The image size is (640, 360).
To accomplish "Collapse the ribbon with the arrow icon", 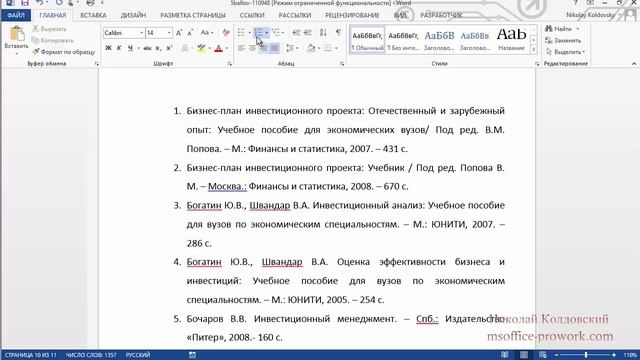I will pos(634,64).
